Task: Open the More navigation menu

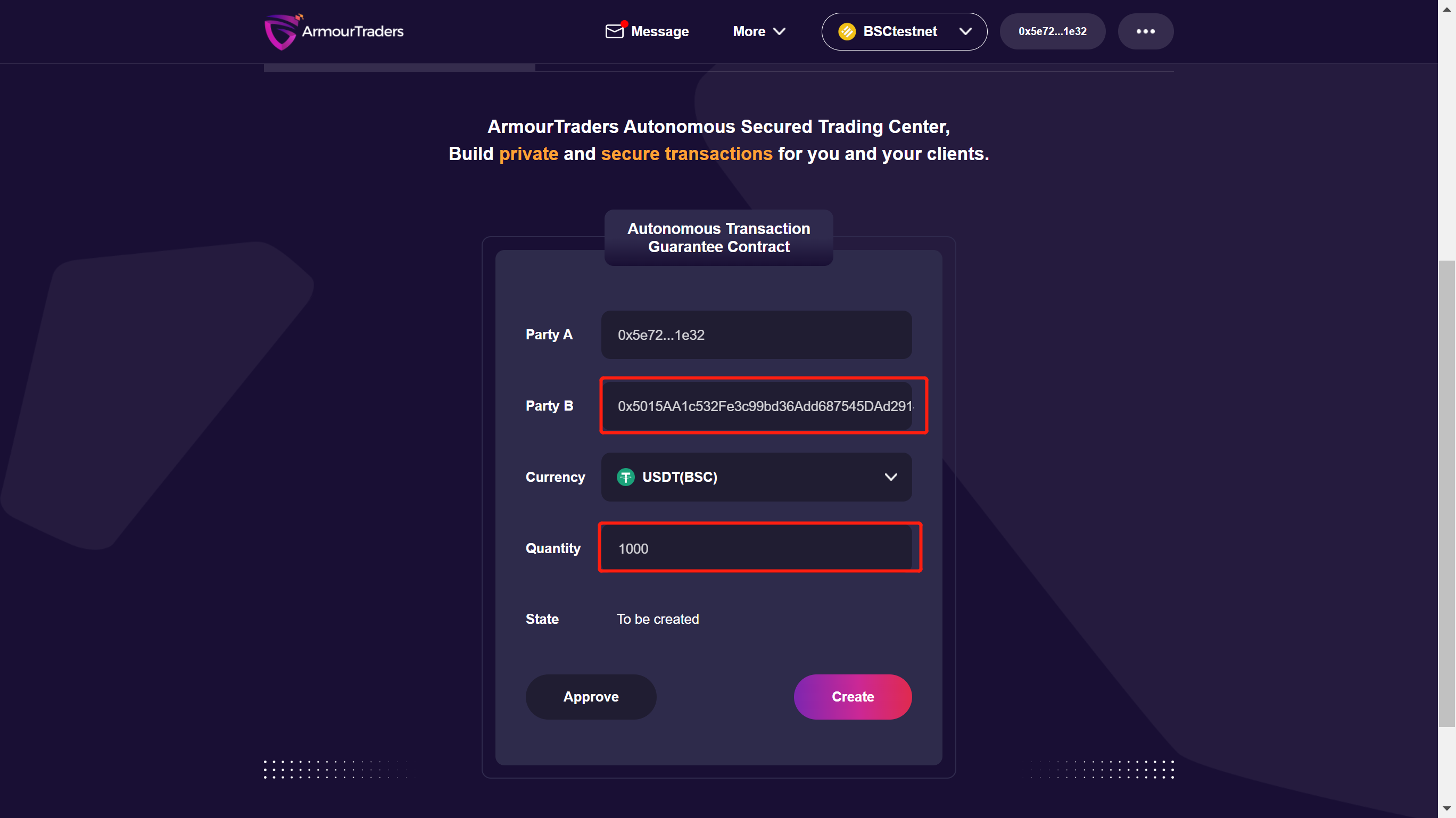Action: tap(759, 31)
